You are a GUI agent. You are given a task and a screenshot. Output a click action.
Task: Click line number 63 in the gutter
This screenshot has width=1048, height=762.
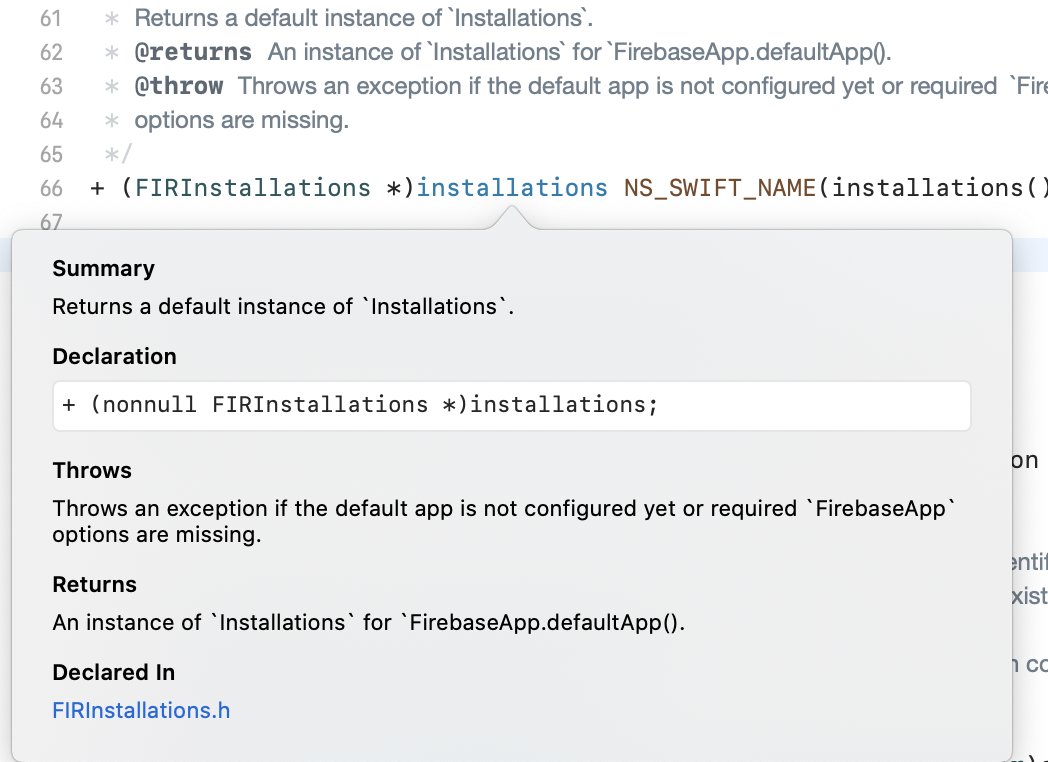tap(51, 86)
